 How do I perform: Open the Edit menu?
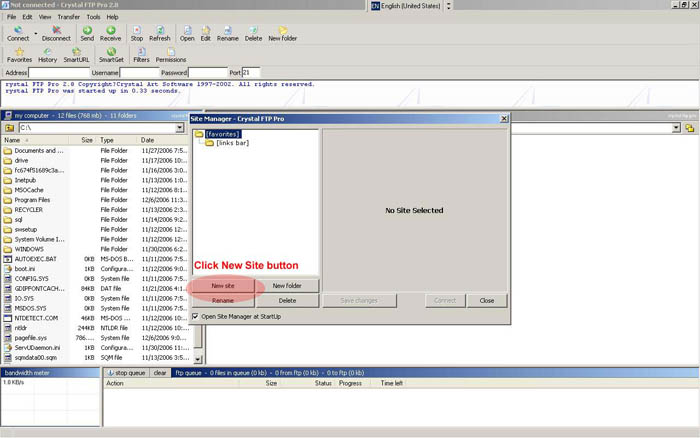[x=27, y=17]
